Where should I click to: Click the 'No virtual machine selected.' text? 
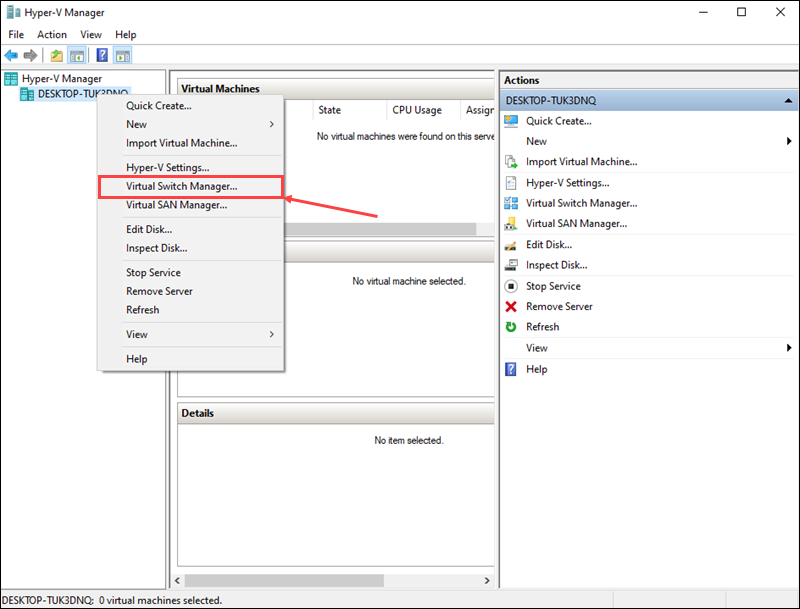(x=409, y=281)
